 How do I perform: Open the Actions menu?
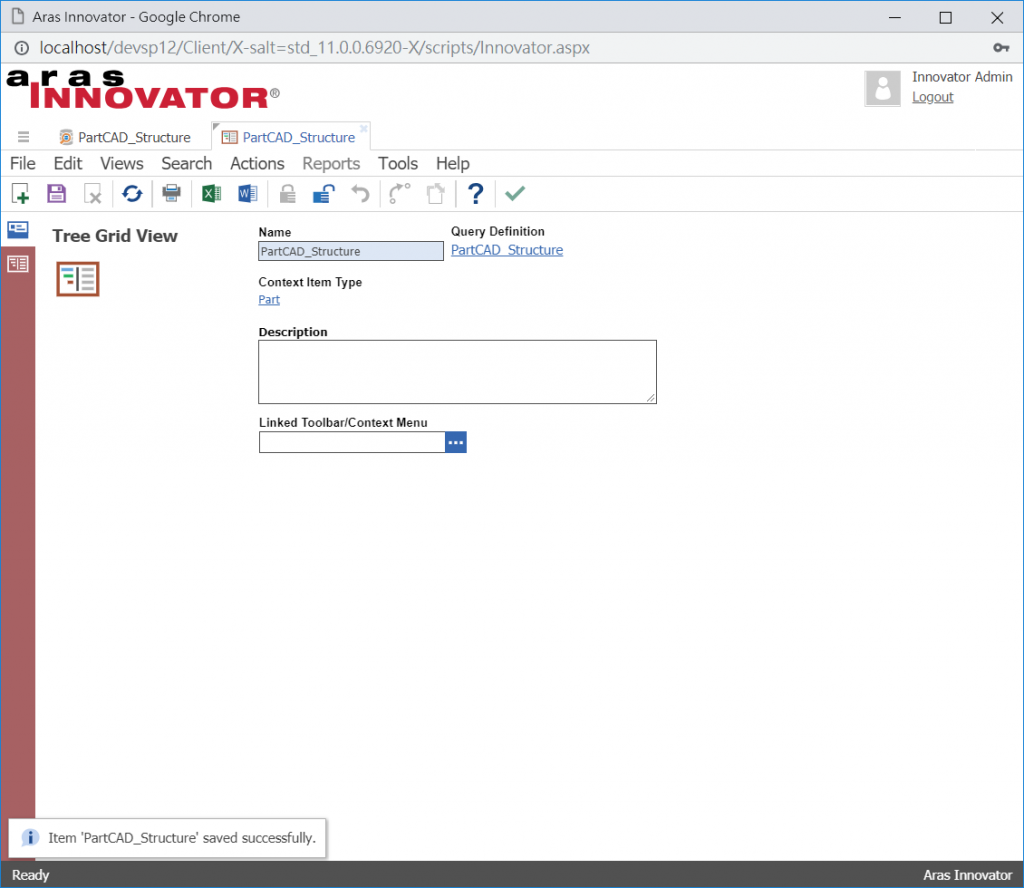pyautogui.click(x=257, y=163)
